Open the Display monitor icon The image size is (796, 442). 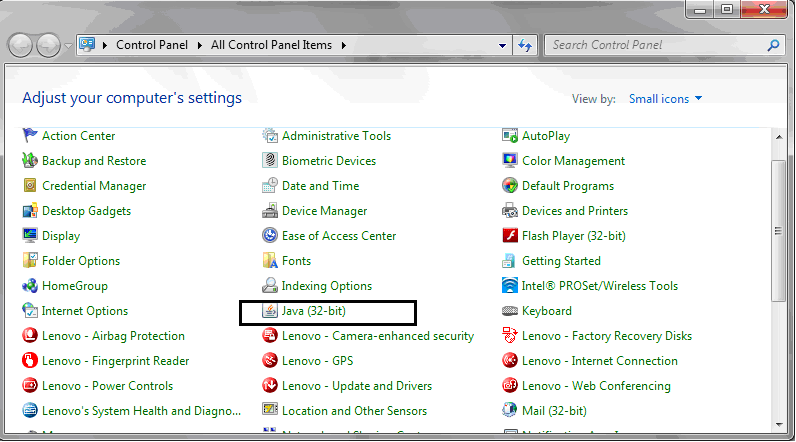coord(30,235)
